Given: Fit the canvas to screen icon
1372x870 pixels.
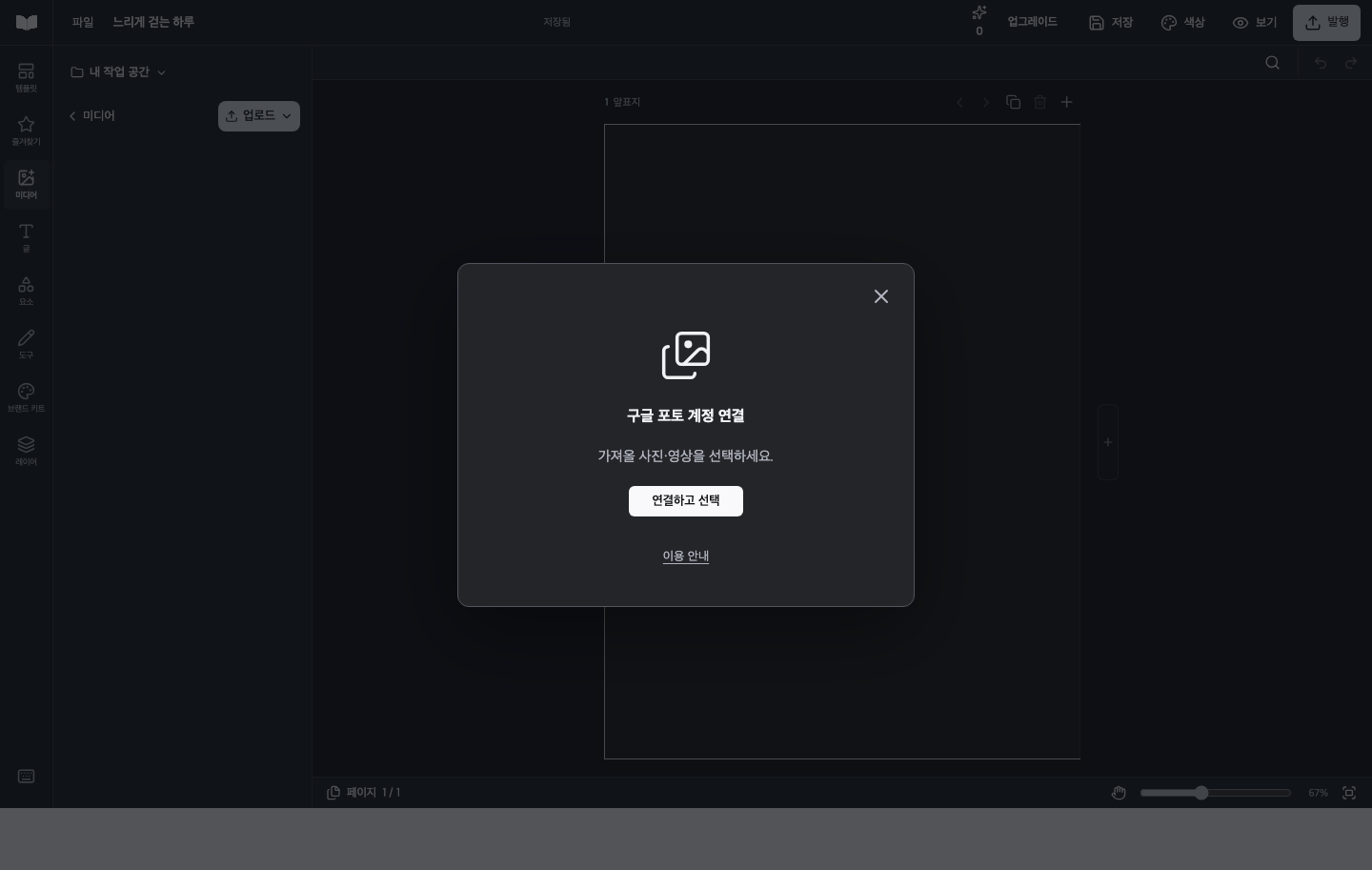Looking at the screenshot, I should click(x=1349, y=793).
